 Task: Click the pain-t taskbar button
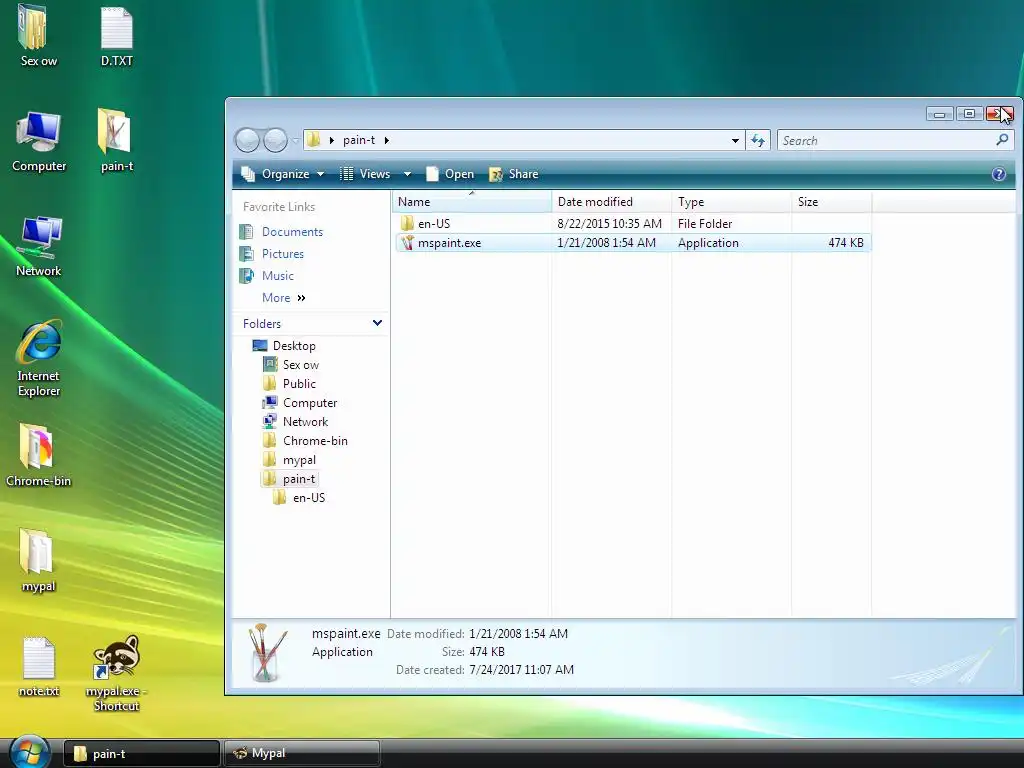(x=142, y=753)
